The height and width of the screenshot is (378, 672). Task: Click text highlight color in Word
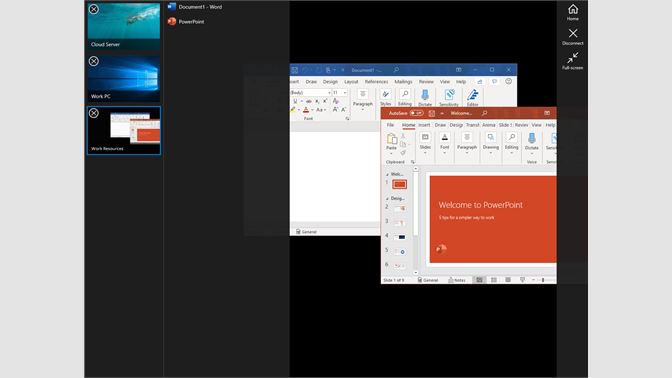pos(294,110)
